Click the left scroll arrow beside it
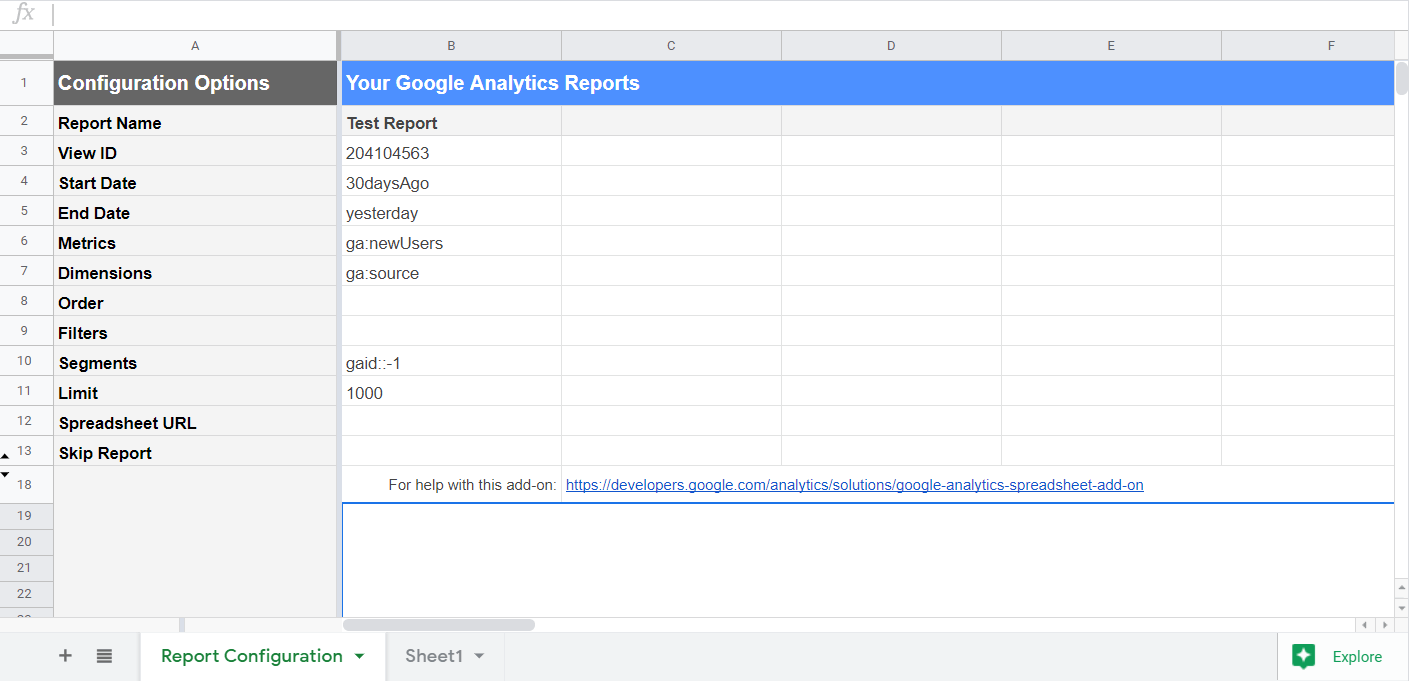1414x681 pixels. (x=1365, y=625)
